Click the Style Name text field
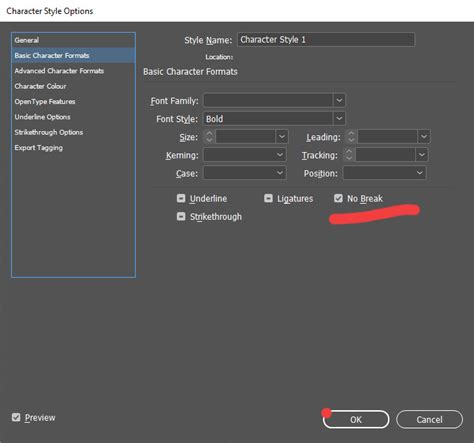This screenshot has height=443, width=474. coord(326,40)
